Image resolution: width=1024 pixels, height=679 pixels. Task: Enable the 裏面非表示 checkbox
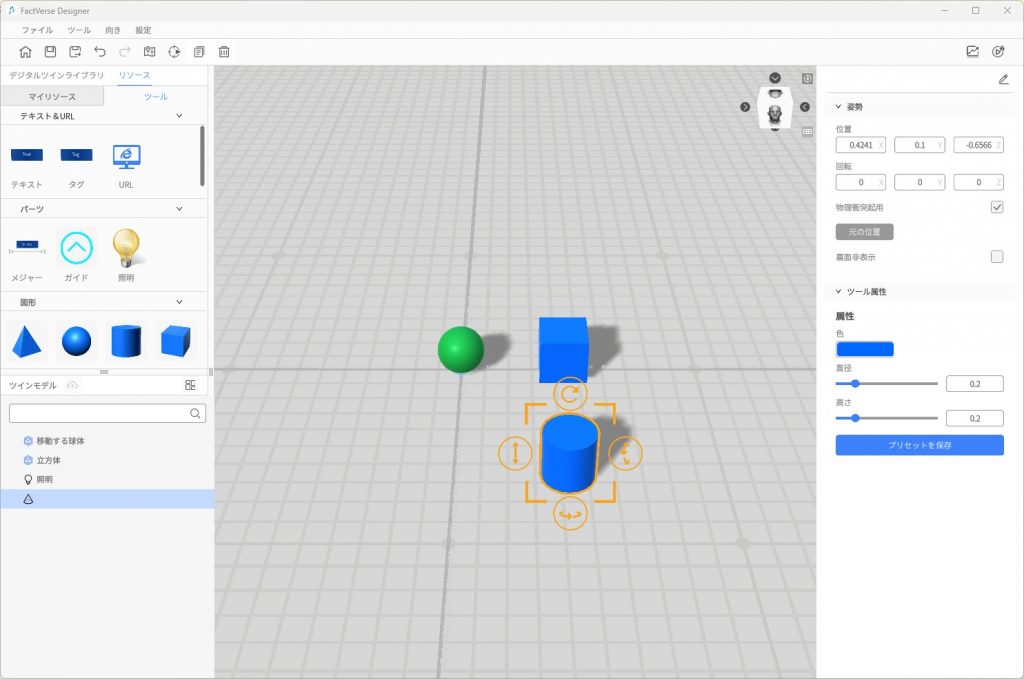tap(997, 257)
